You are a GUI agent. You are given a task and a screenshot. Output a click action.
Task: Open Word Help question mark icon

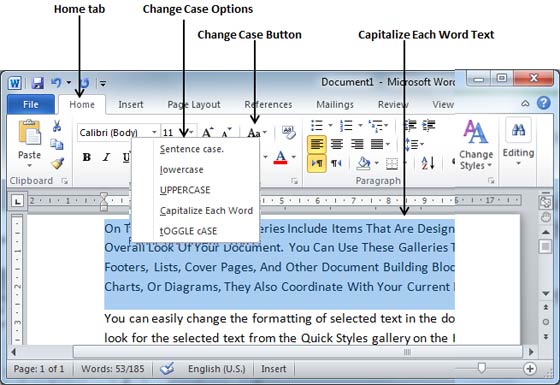544,103
